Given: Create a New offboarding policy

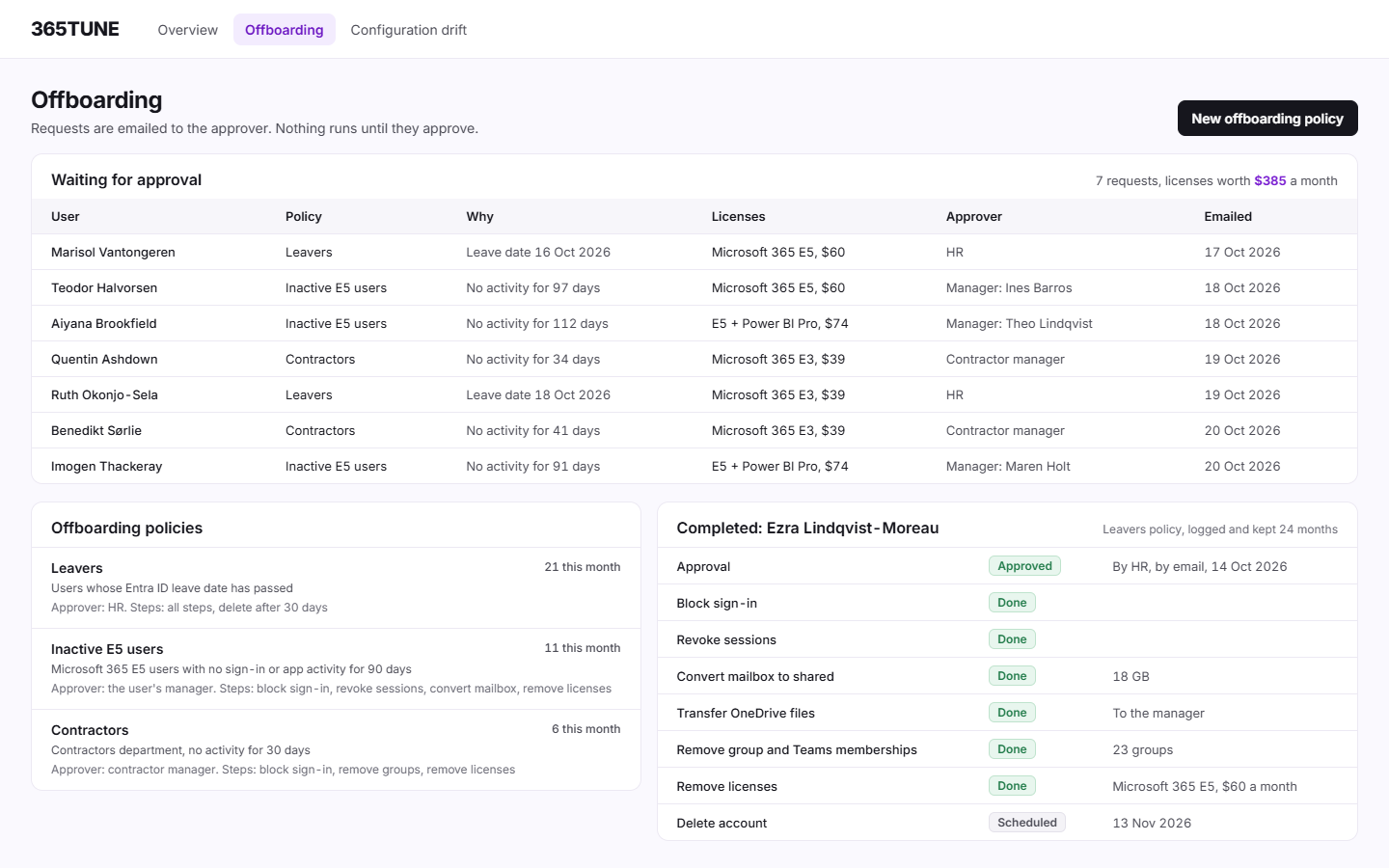Looking at the screenshot, I should click(x=1267, y=119).
